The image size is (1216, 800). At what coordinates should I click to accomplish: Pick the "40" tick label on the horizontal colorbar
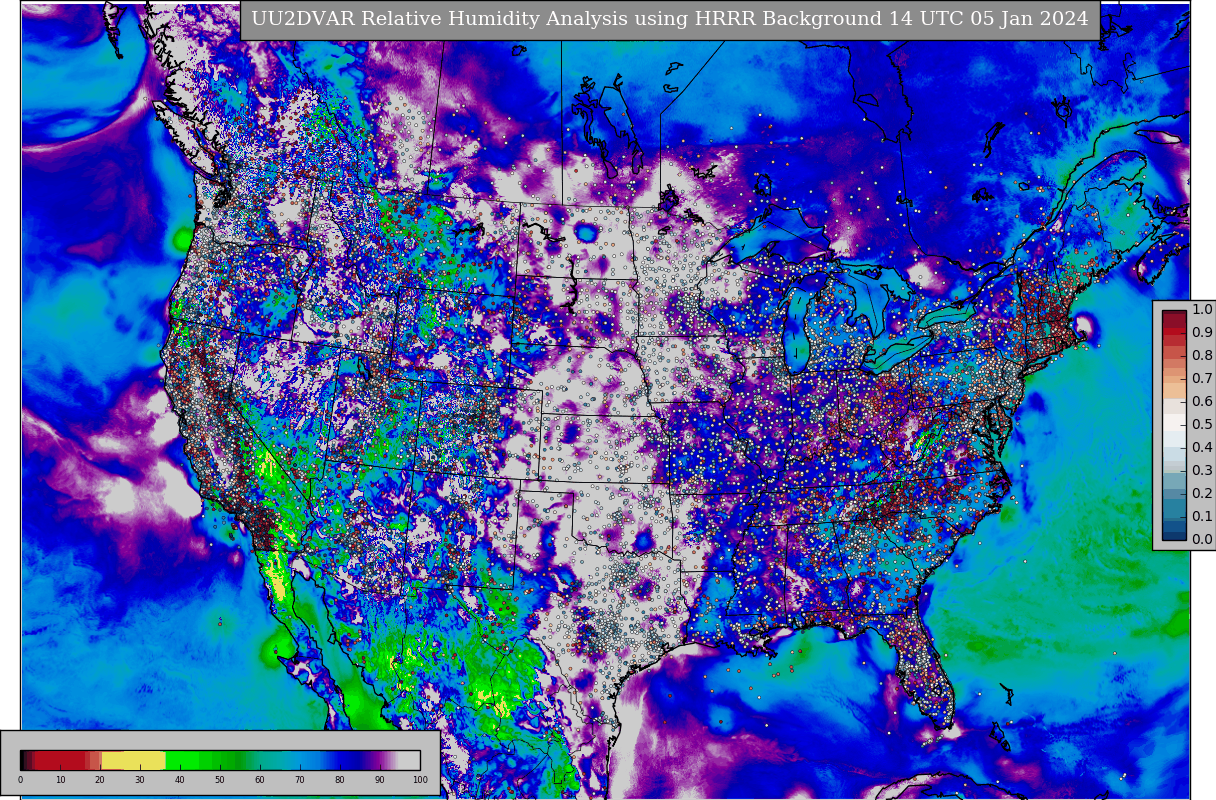click(x=180, y=780)
